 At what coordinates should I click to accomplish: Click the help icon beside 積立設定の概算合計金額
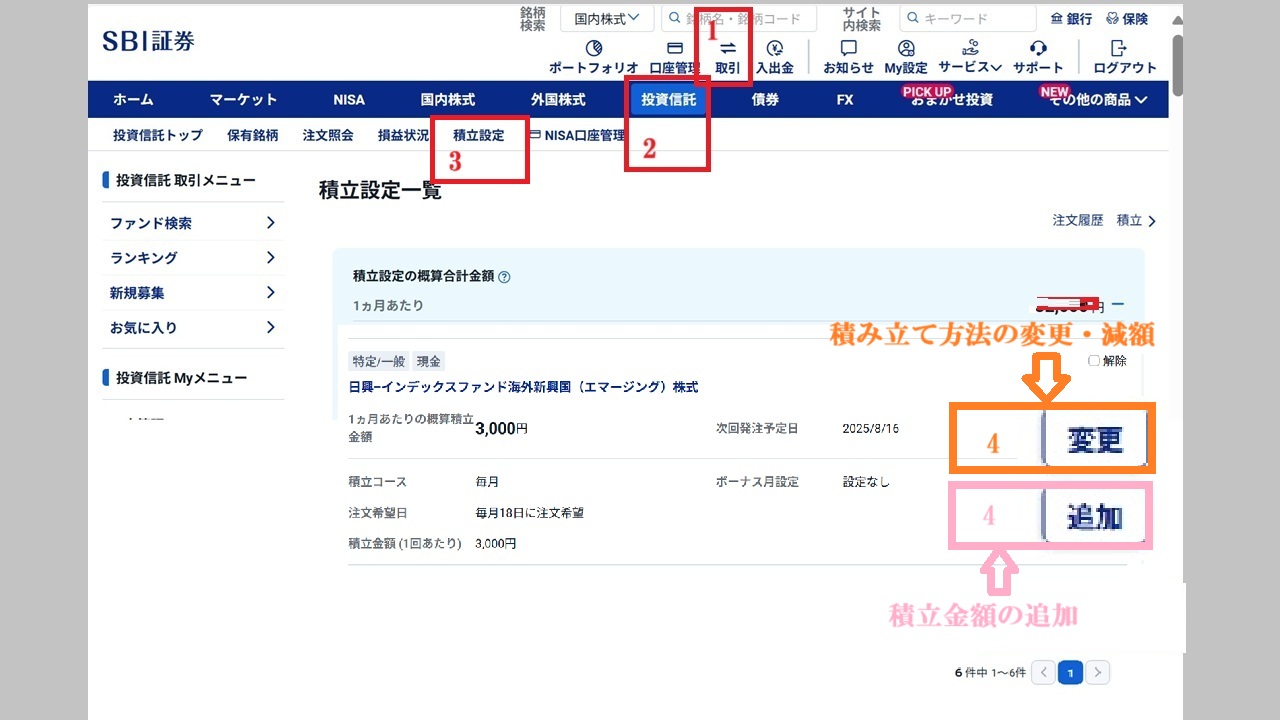tap(504, 277)
